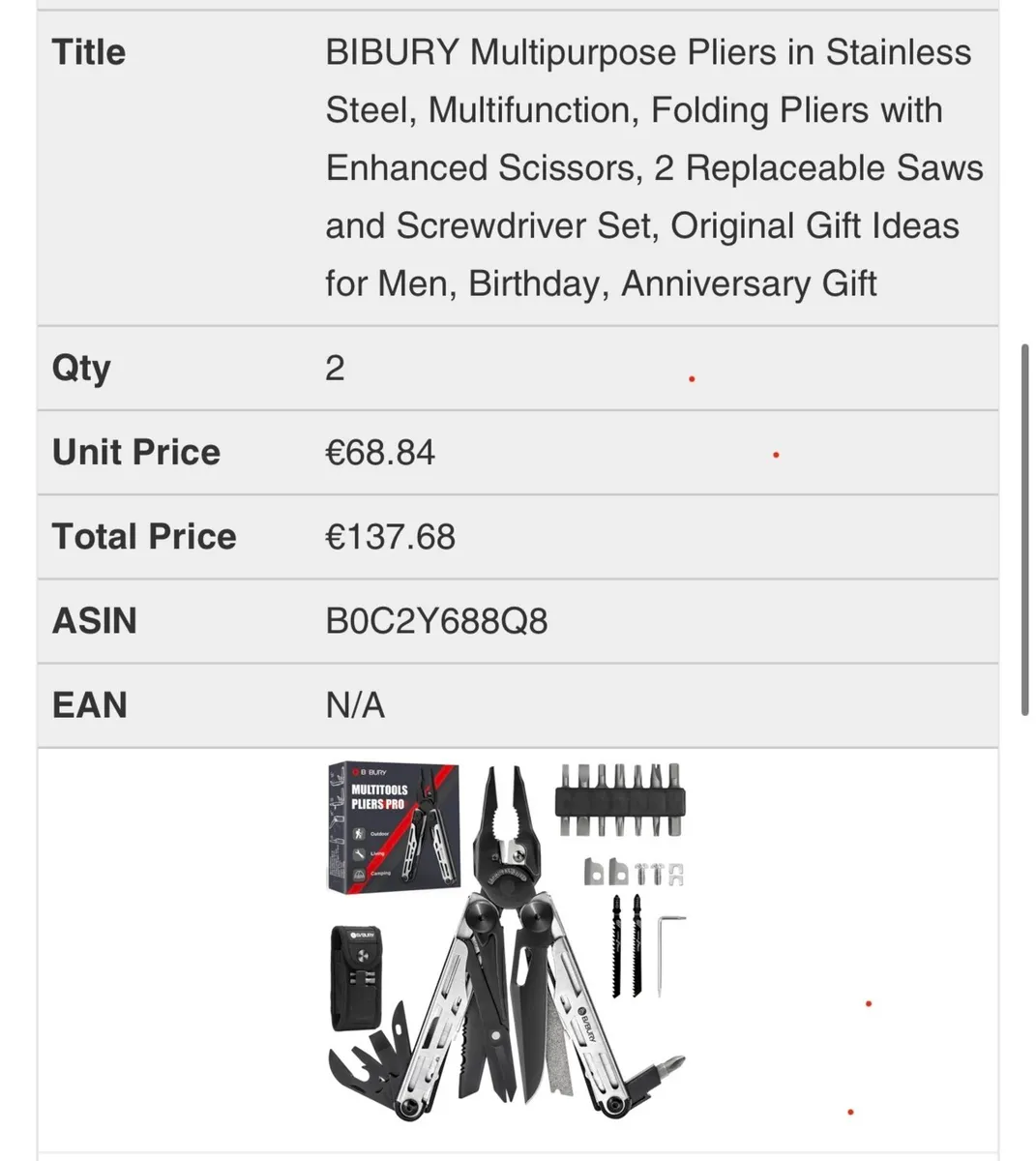The height and width of the screenshot is (1161, 1036).
Task: Click the vertical scrollbar thumb
Action: coord(1024,529)
